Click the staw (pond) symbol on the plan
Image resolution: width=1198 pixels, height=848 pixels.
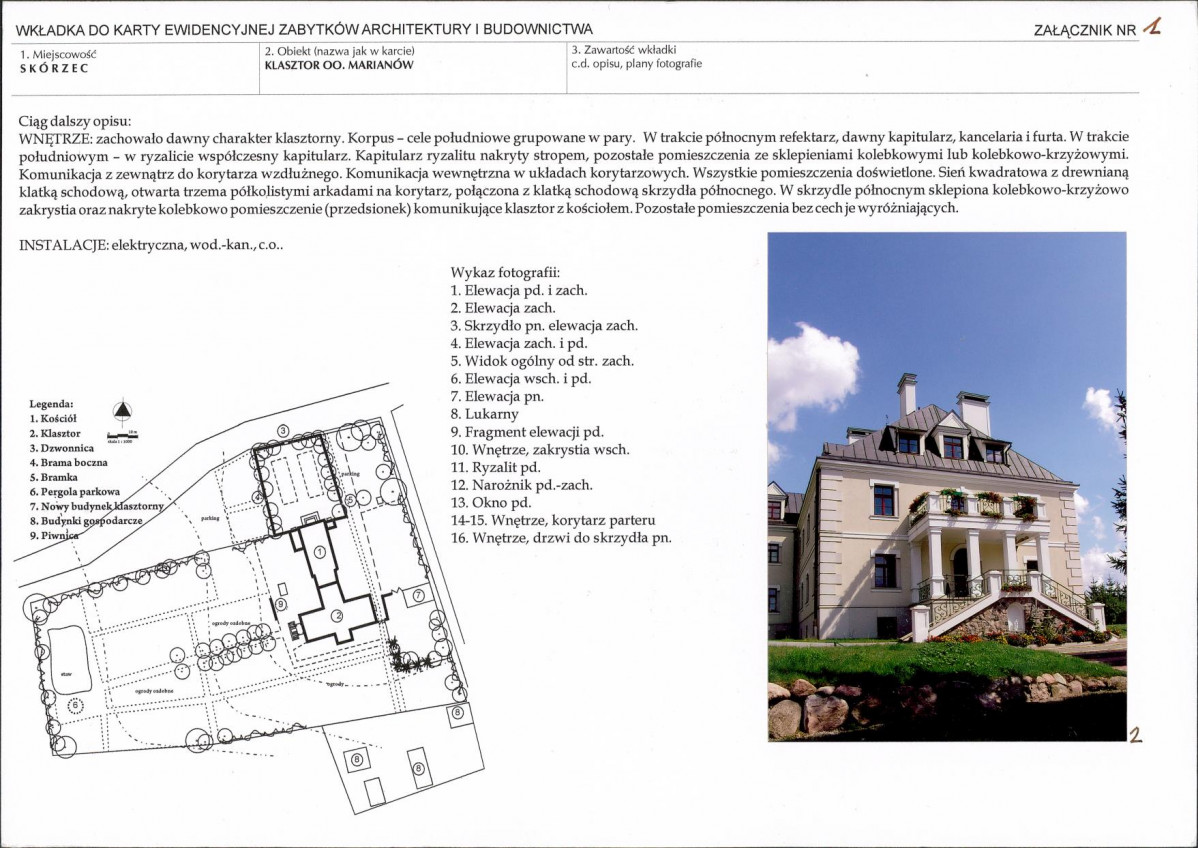(68, 673)
